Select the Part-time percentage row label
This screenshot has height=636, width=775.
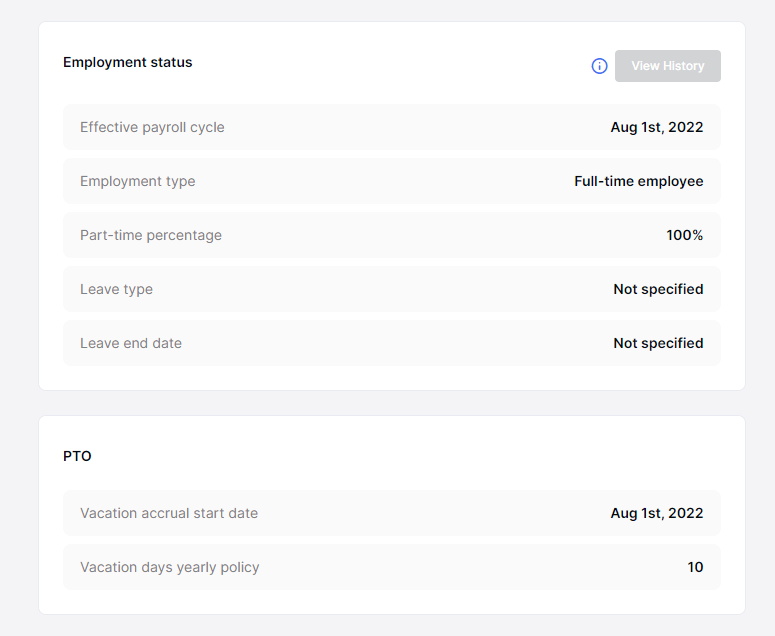[x=151, y=235]
